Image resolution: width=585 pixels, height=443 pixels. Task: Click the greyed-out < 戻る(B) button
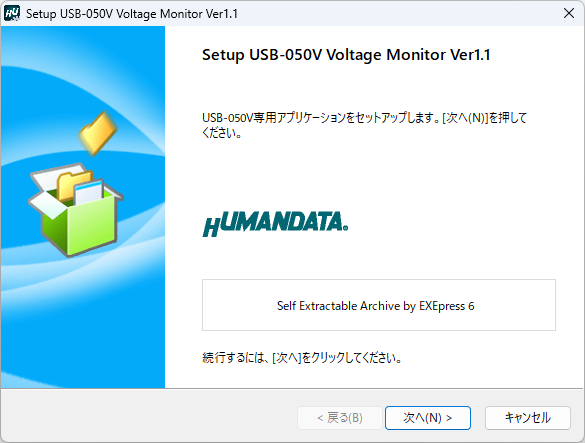340,418
